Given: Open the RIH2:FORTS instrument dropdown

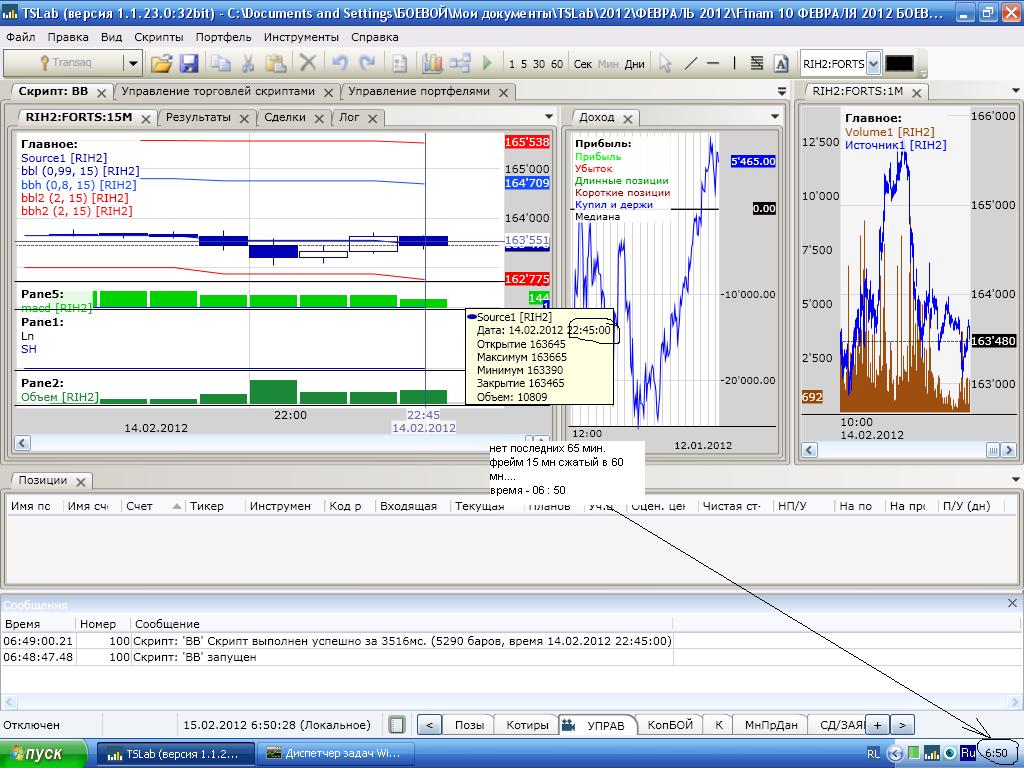Looking at the screenshot, I should coord(873,63).
